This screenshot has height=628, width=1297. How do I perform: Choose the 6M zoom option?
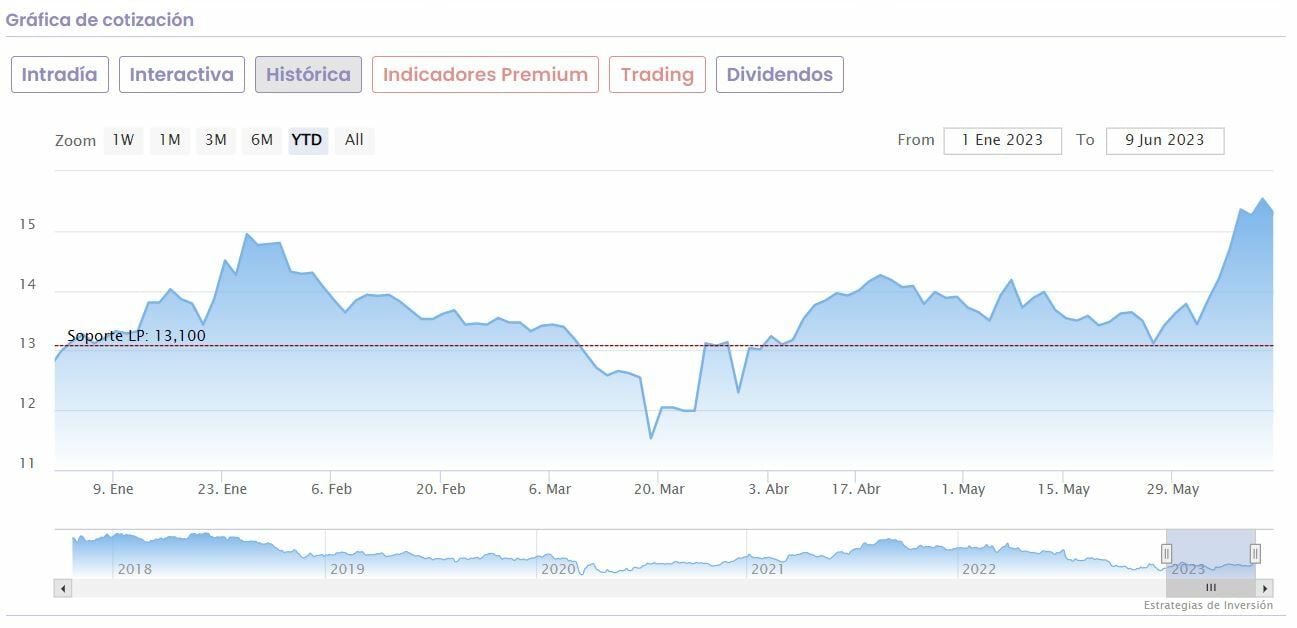[x=262, y=140]
